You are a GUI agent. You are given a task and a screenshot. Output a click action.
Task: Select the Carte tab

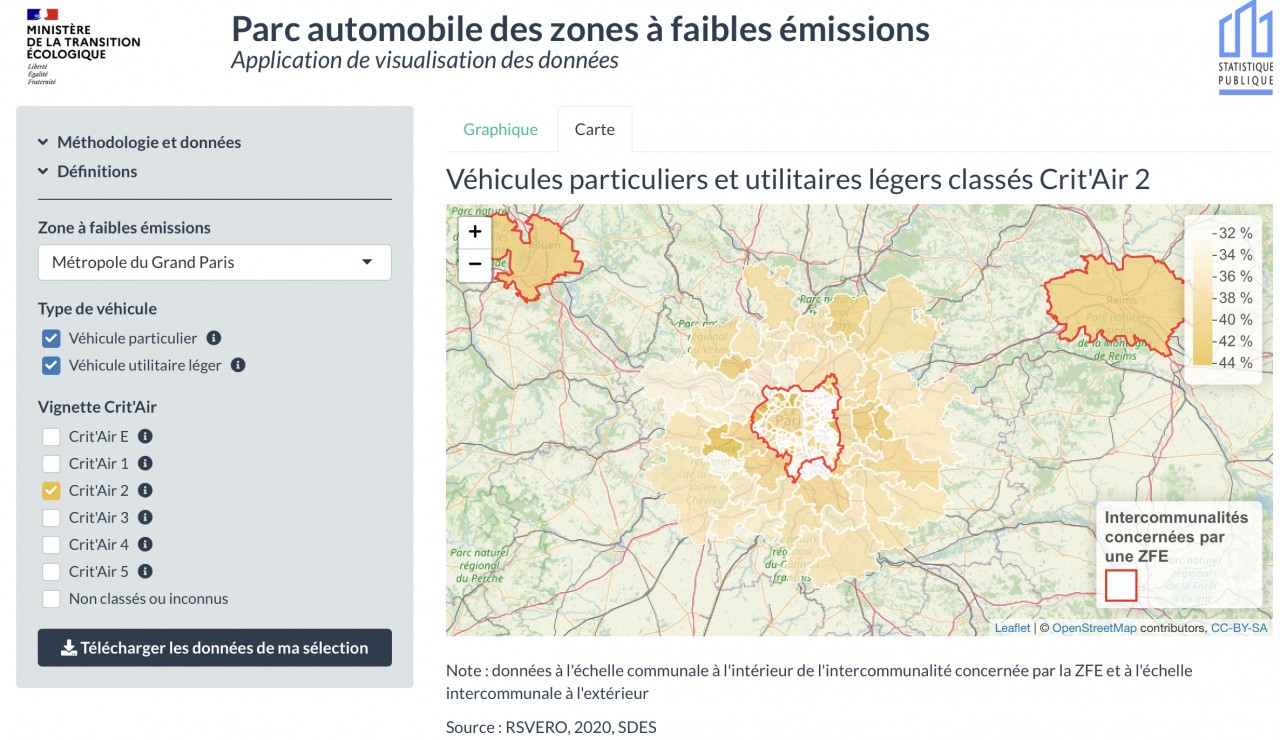coord(595,129)
